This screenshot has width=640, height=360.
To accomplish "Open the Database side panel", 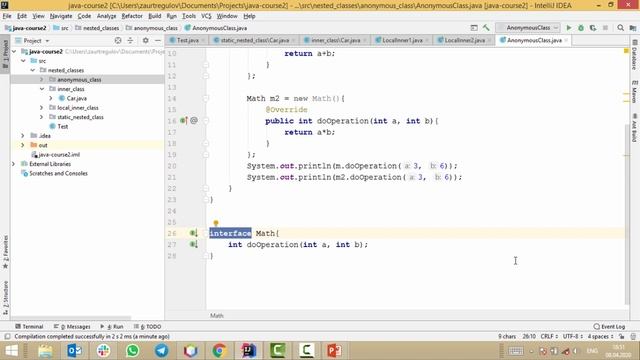I will click(635, 55).
